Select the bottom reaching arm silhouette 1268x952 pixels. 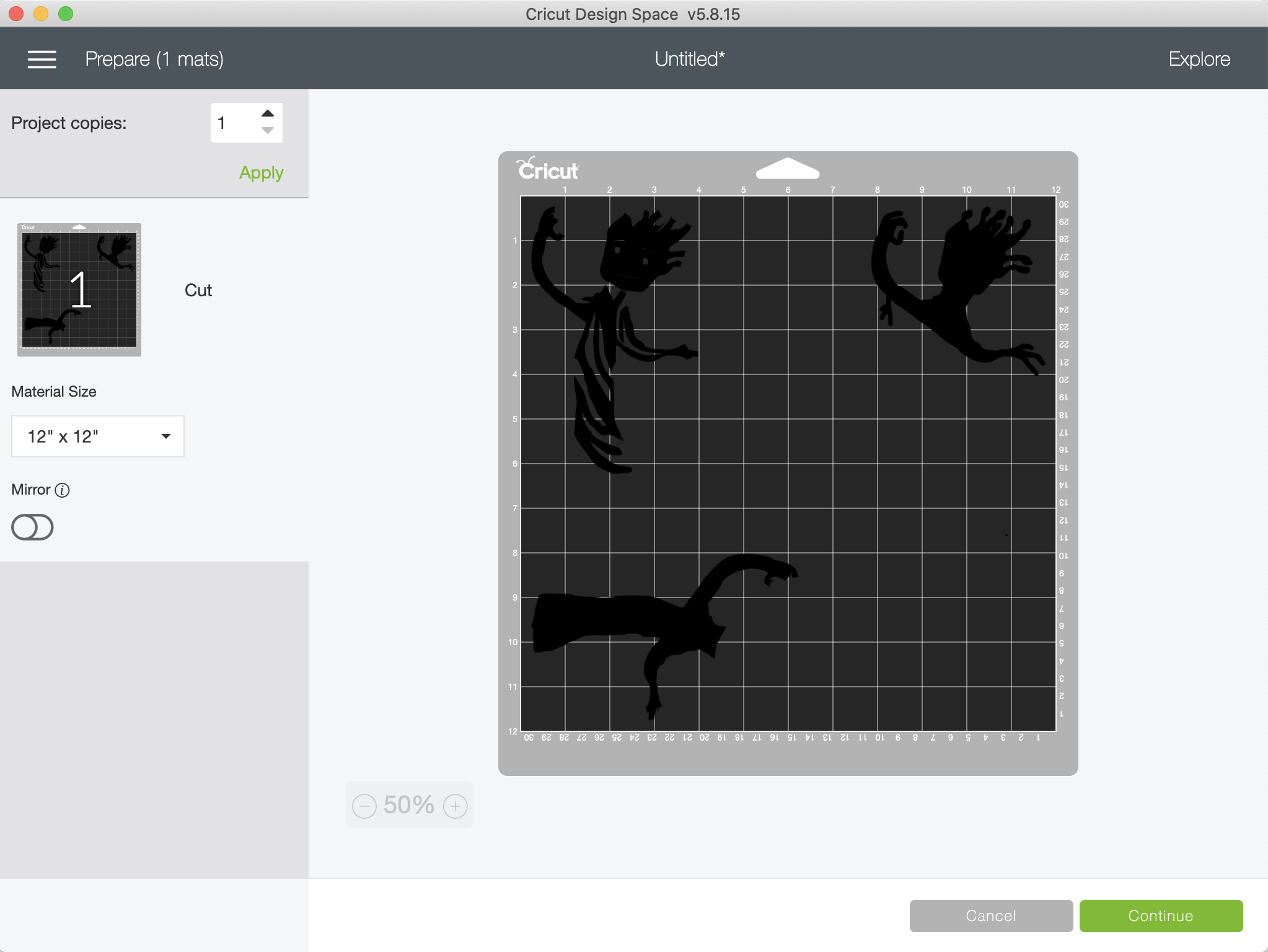[665, 637]
